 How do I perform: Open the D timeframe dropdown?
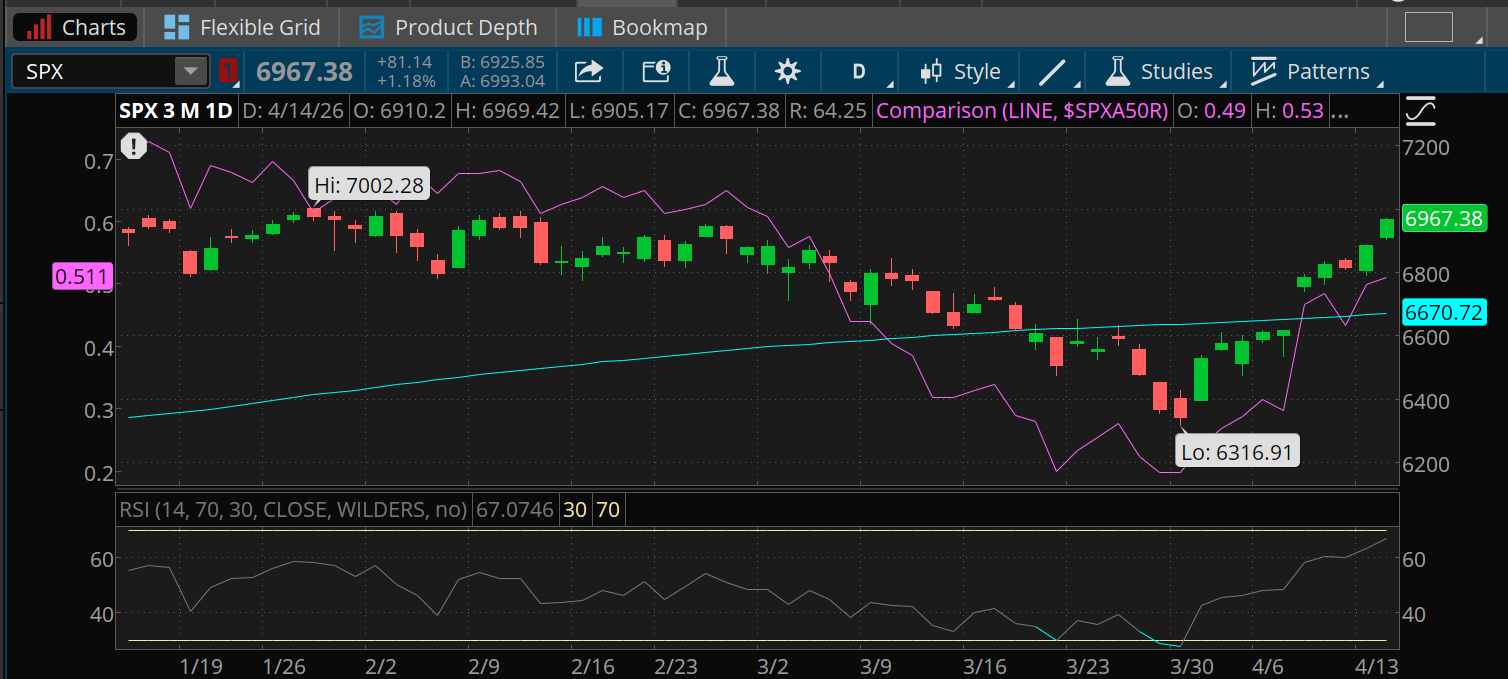click(x=860, y=70)
